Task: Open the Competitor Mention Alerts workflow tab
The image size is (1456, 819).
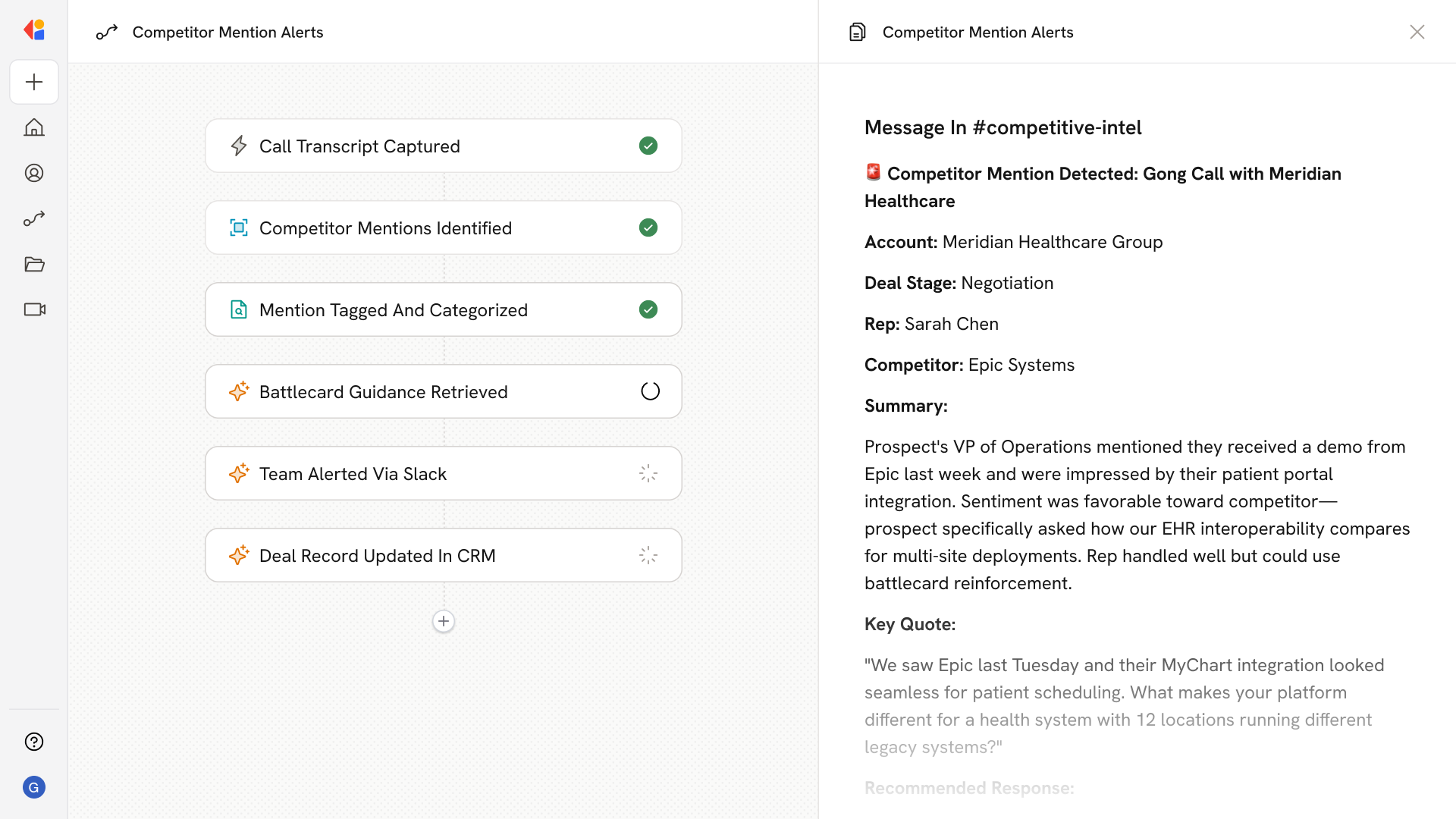Action: point(227,32)
